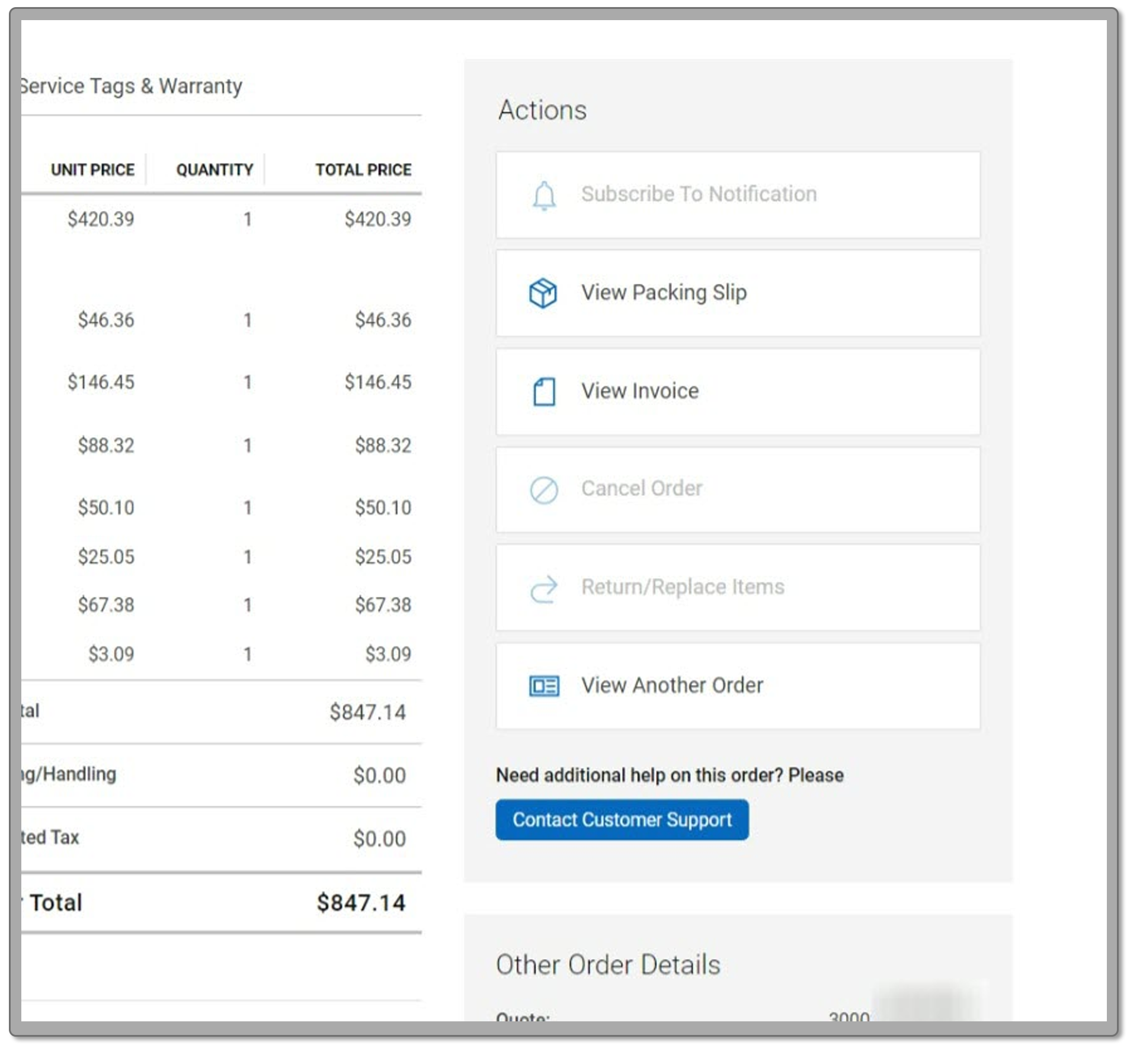Select the $46.36 total price cell
Image resolution: width=1127 pixels, height=1064 pixels.
tap(383, 320)
